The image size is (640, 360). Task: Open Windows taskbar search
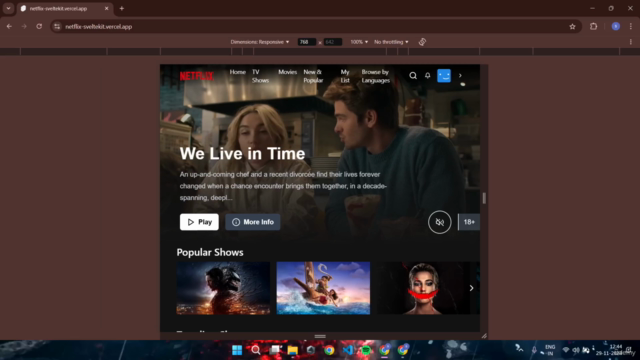[x=256, y=350]
